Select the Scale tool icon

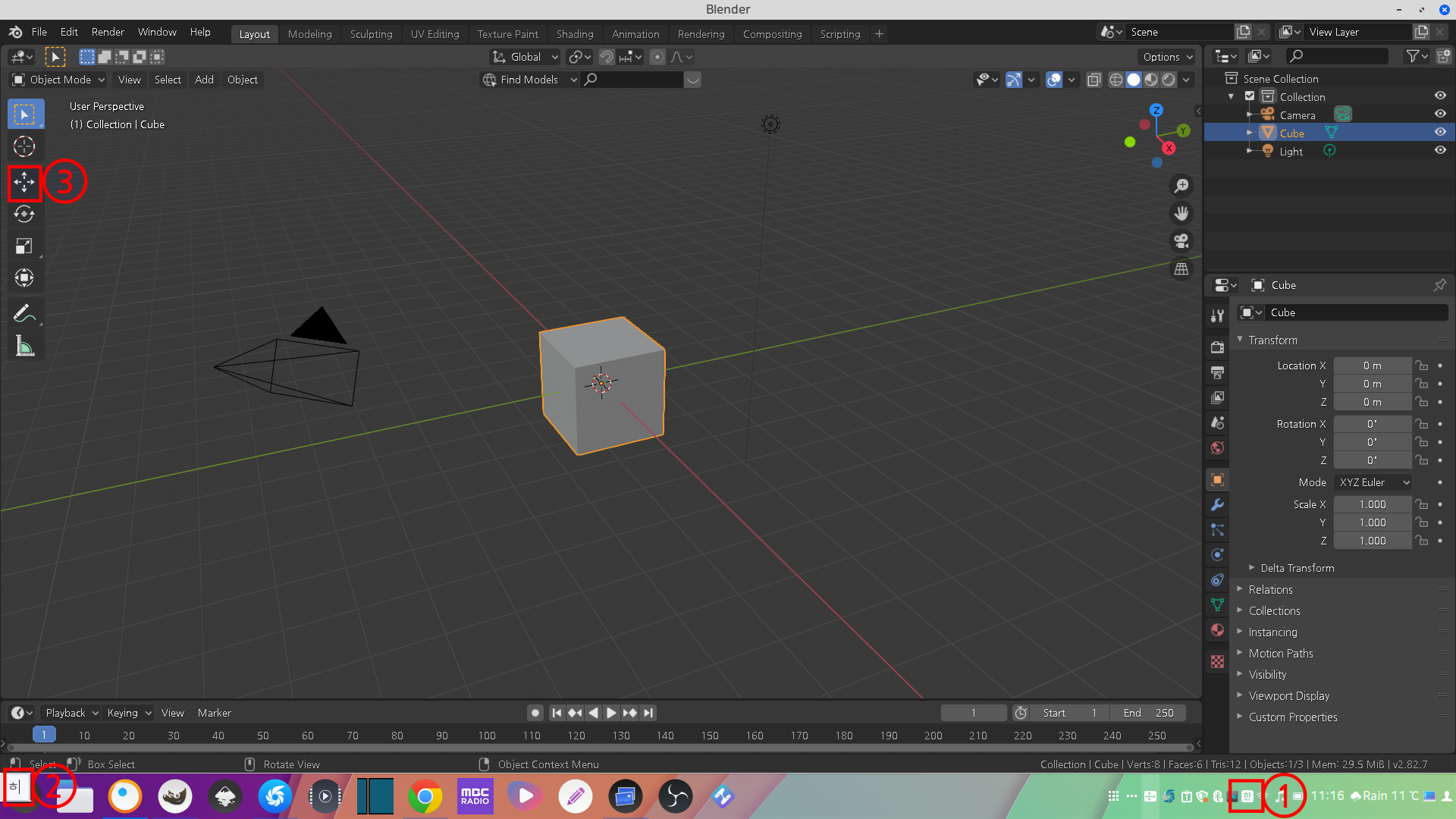point(24,246)
